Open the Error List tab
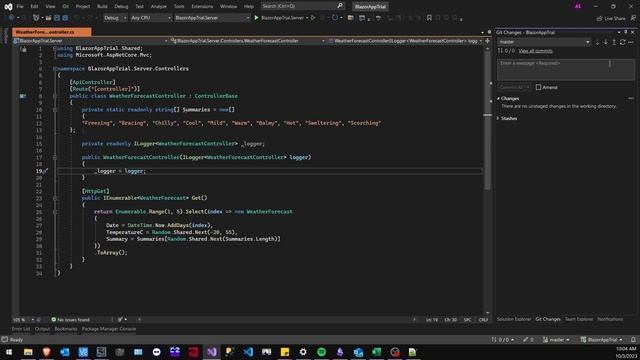This screenshot has width=640, height=360. tap(21, 329)
